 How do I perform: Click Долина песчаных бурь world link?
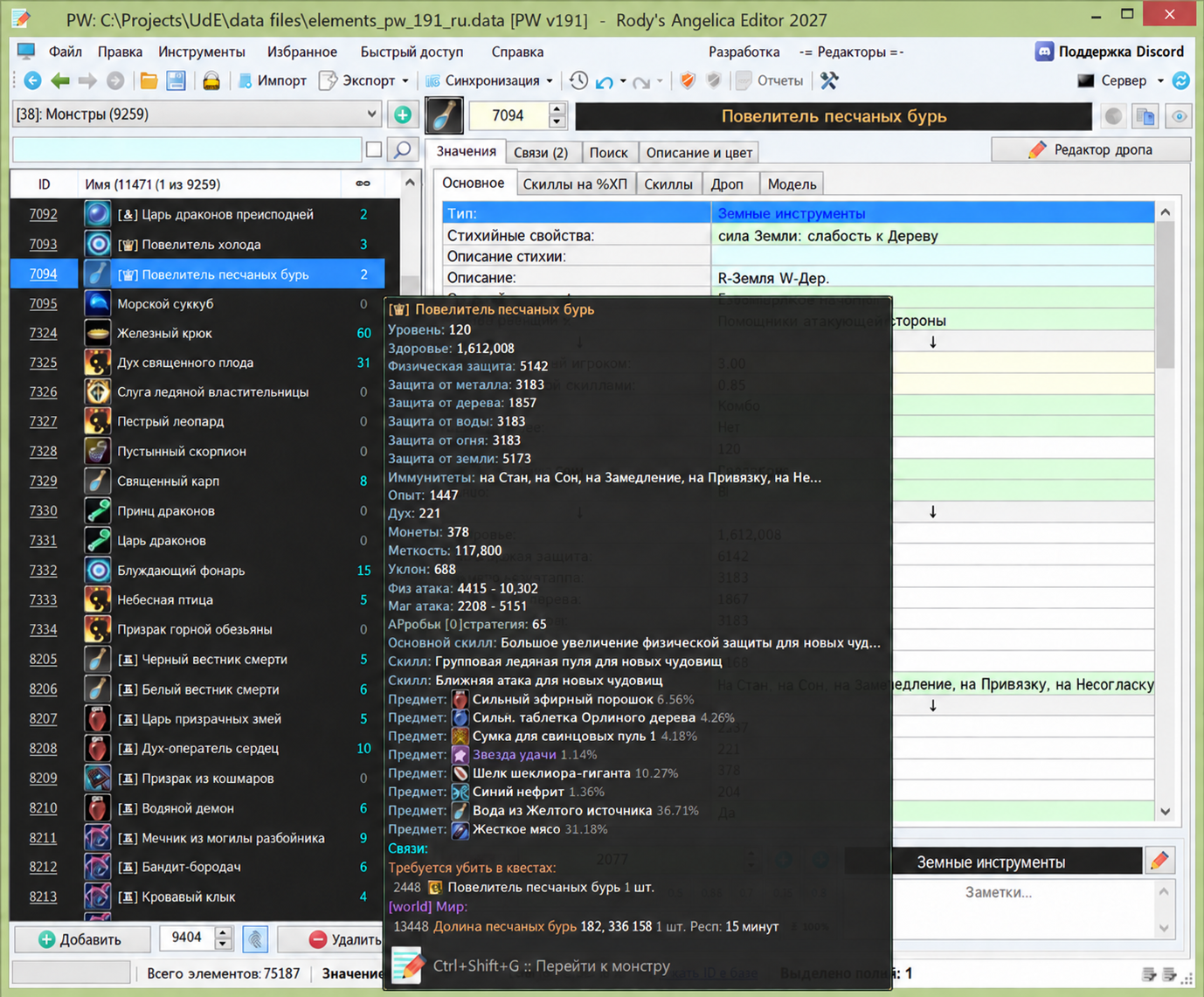tap(504, 926)
